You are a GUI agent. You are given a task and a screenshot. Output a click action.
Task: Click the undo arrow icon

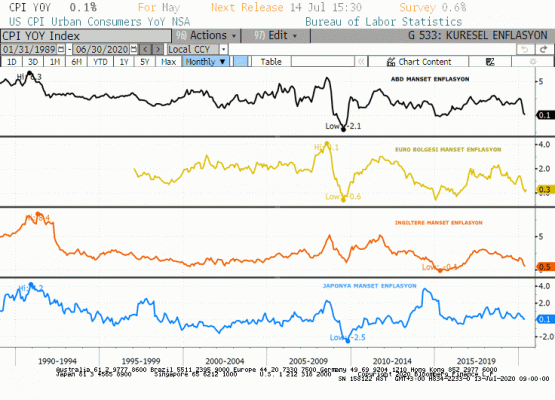(525, 50)
